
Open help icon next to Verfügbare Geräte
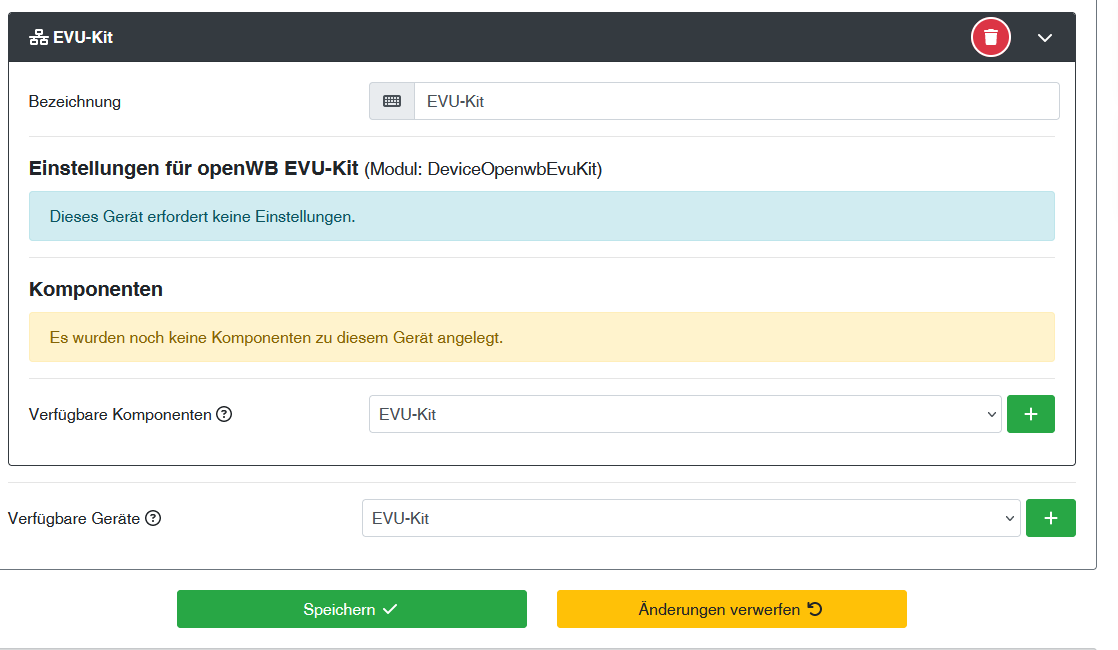coord(153,518)
